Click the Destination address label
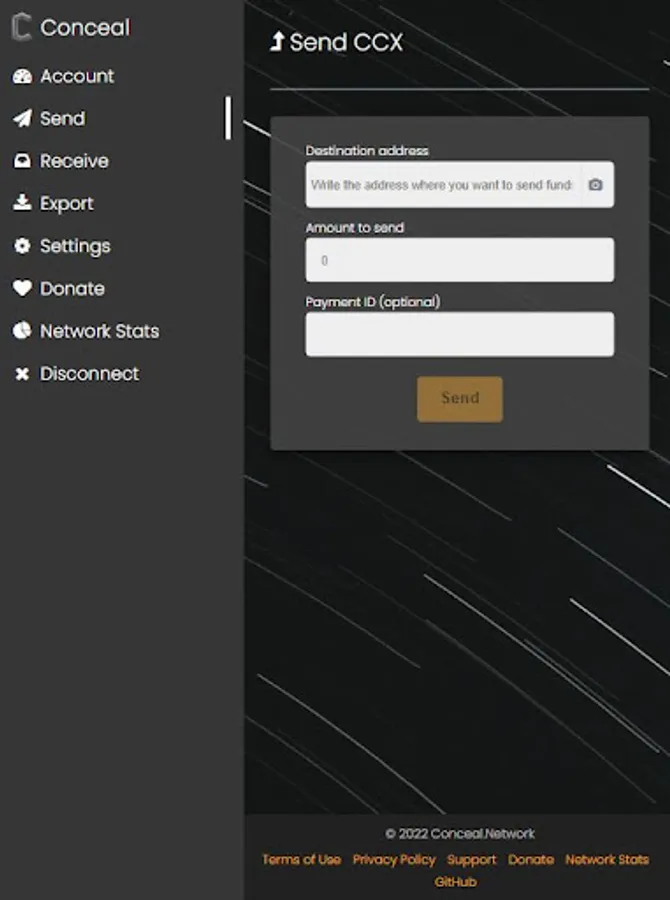The image size is (670, 900). (367, 150)
